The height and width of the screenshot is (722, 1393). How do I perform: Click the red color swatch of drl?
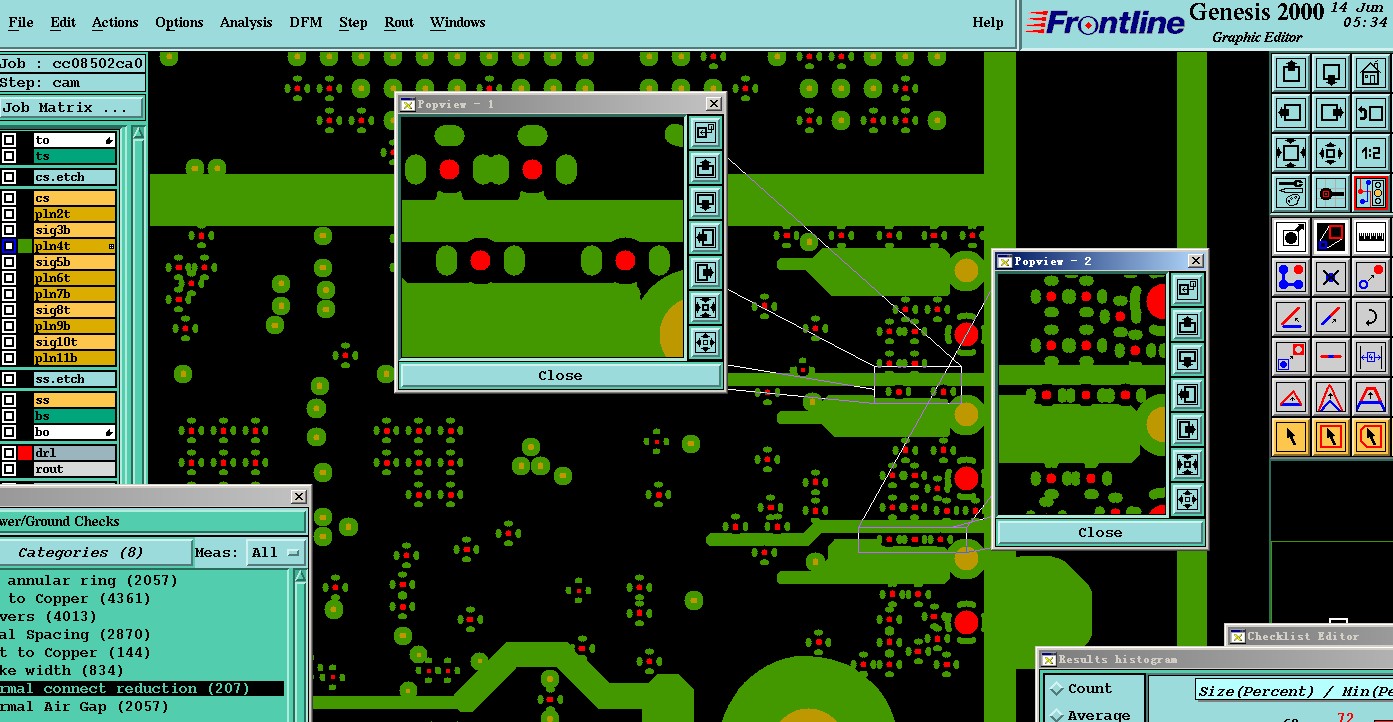(25, 453)
